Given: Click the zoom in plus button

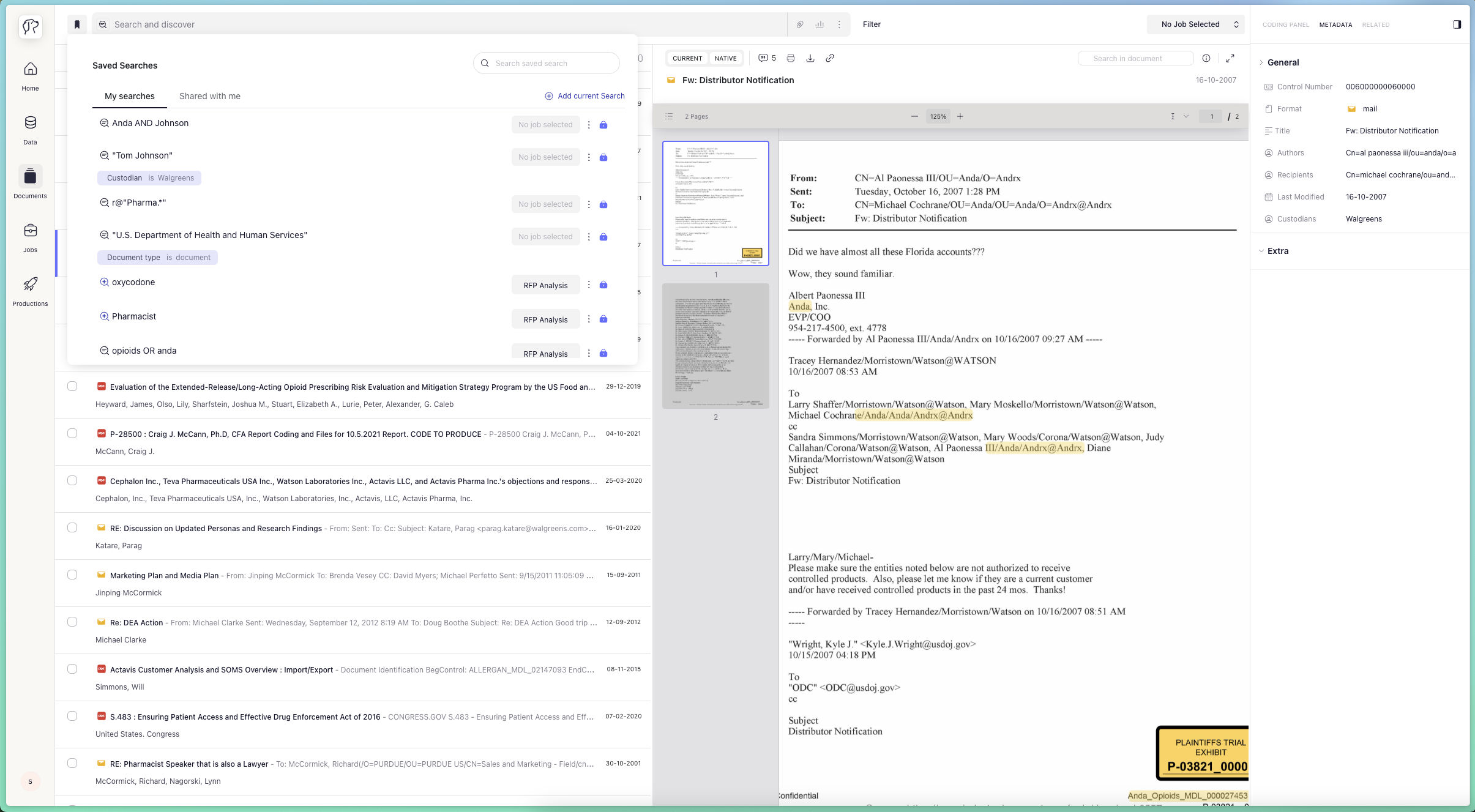Looking at the screenshot, I should [960, 116].
